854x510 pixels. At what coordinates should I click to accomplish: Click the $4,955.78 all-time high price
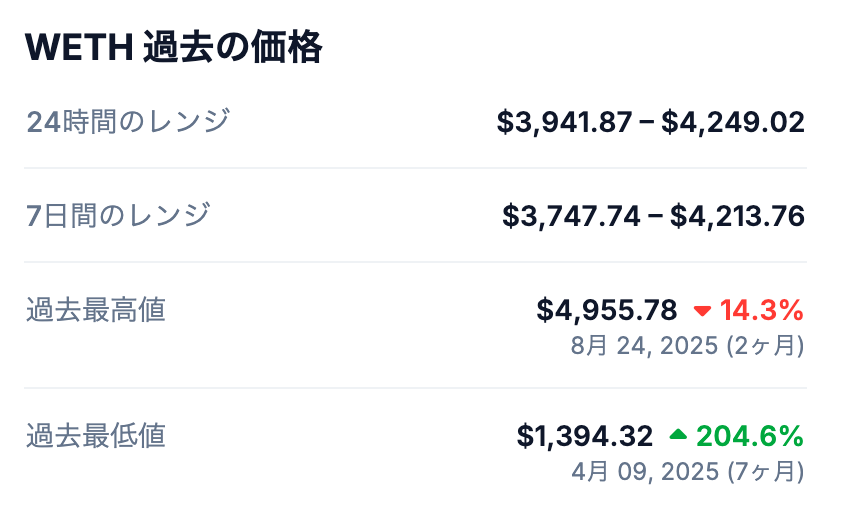coord(607,311)
